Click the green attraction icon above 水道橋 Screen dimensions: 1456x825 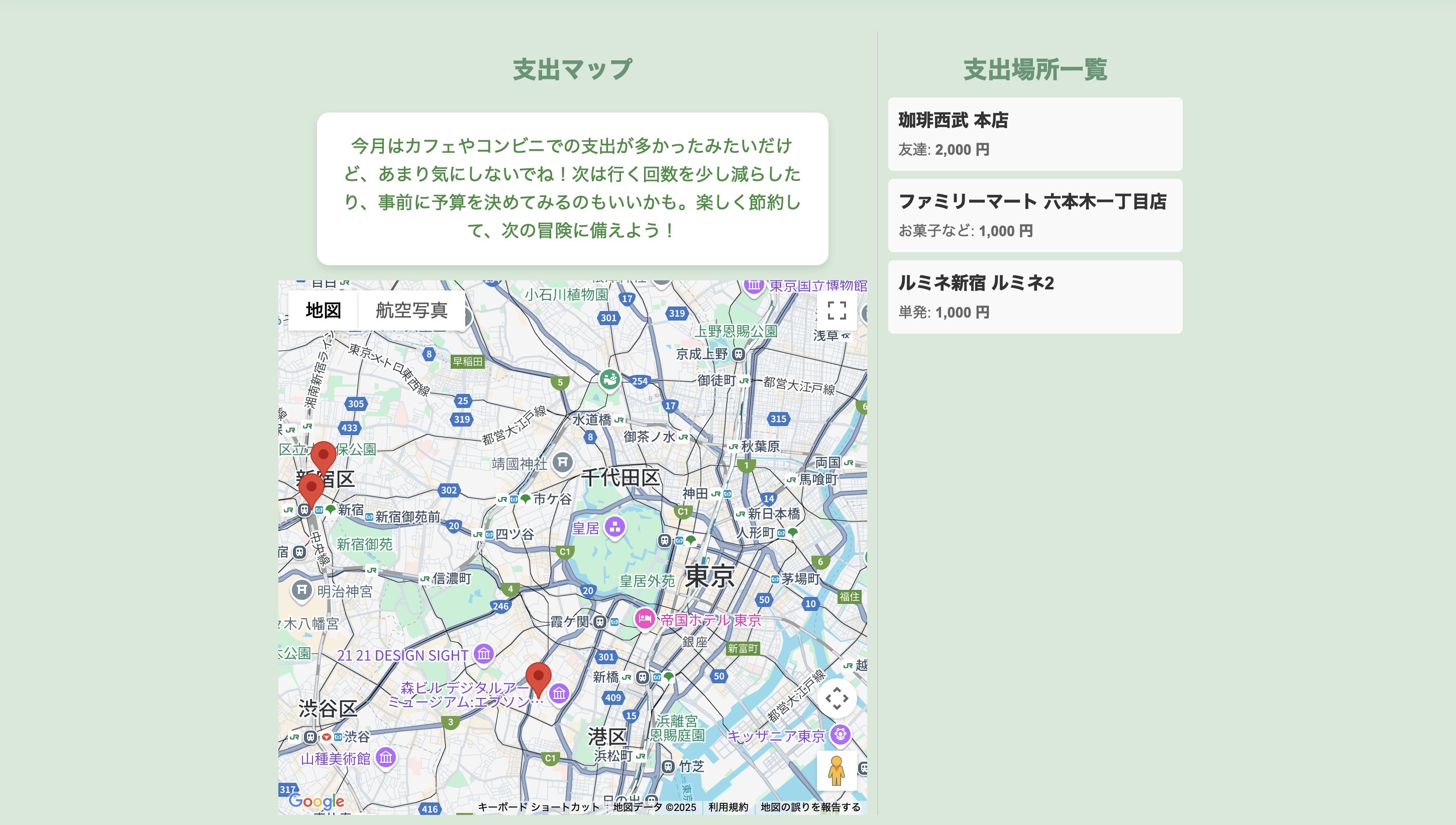609,380
